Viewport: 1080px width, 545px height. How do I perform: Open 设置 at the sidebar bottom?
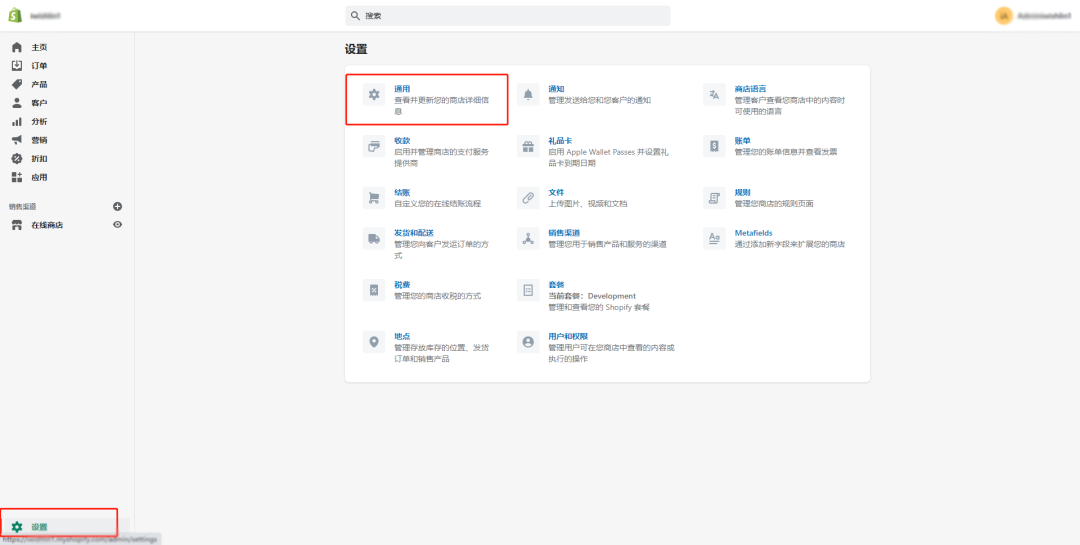(39, 526)
